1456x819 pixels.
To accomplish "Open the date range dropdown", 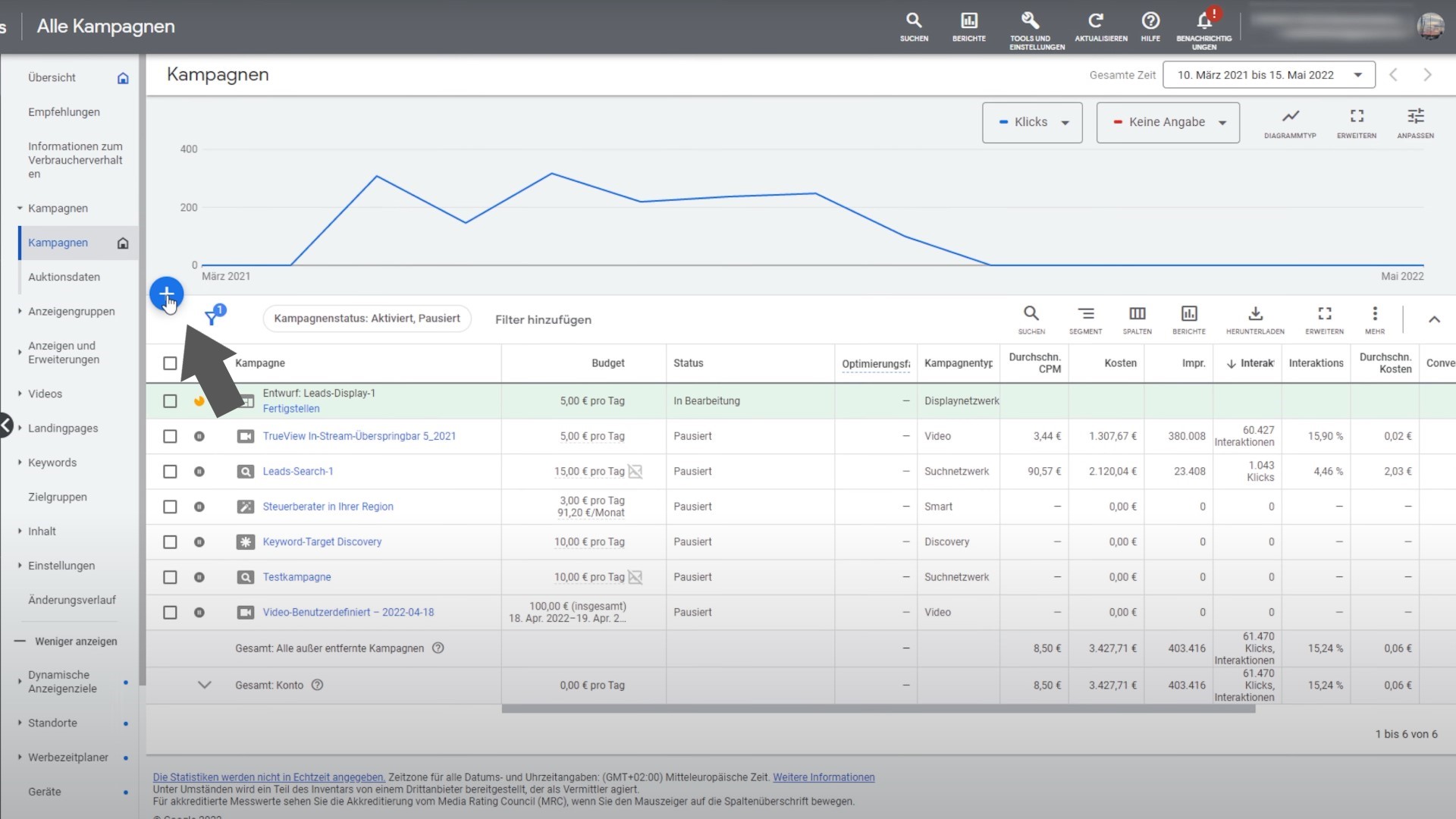I will pos(1269,75).
